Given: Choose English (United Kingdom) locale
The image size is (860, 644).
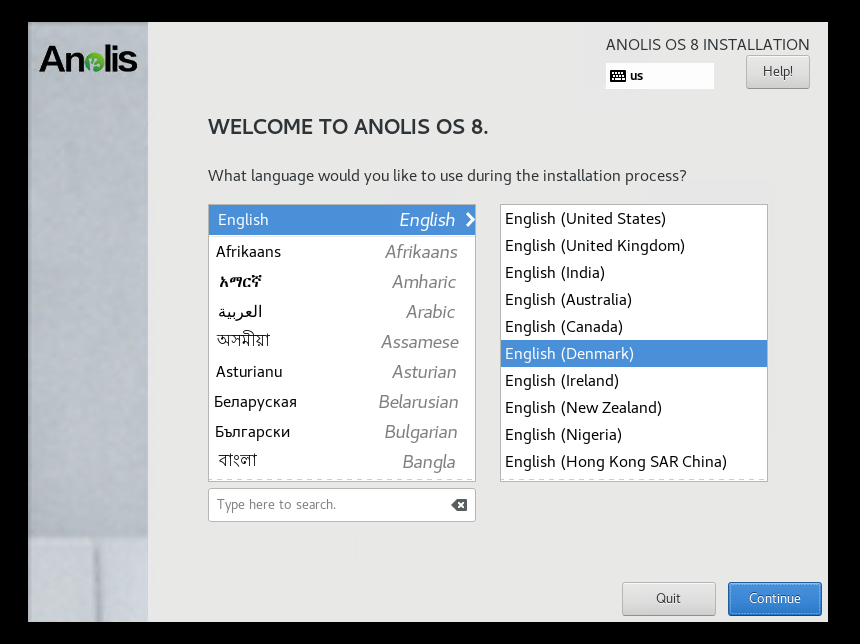Looking at the screenshot, I should click(633, 246).
